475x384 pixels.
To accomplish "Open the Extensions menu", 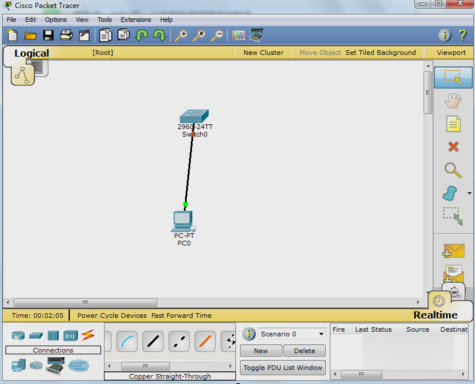I will 136,20.
